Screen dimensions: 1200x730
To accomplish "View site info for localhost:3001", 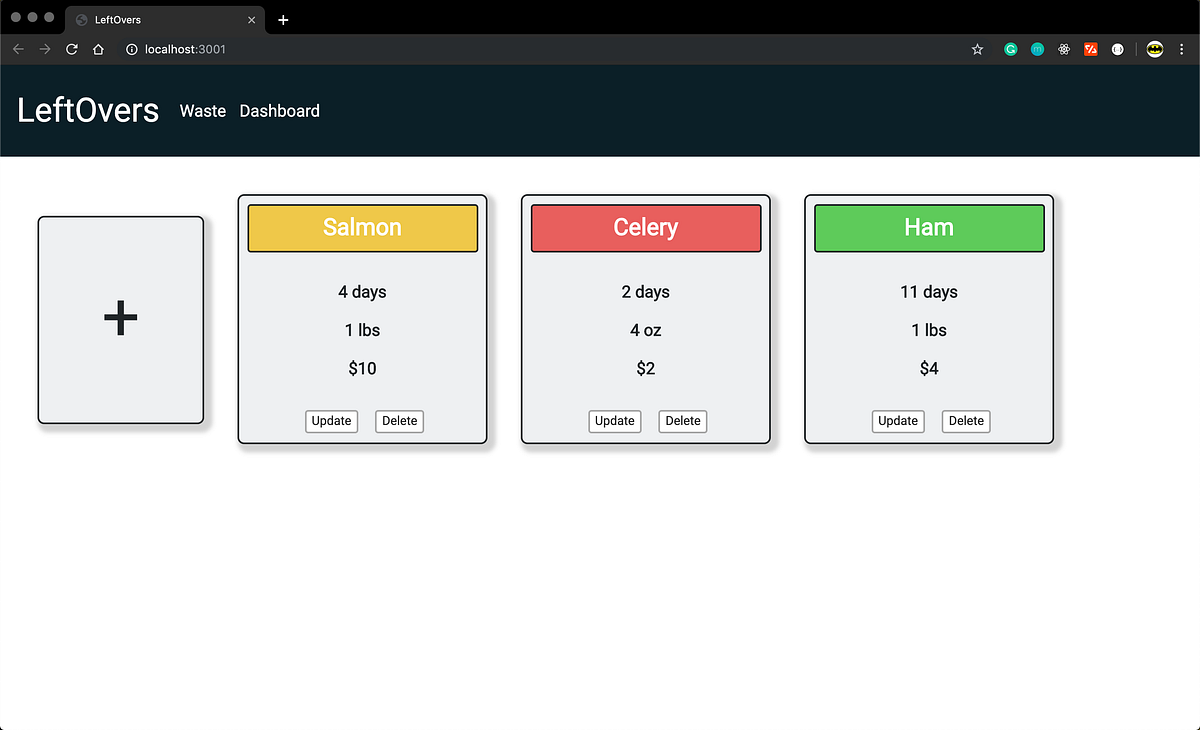I will 131,48.
